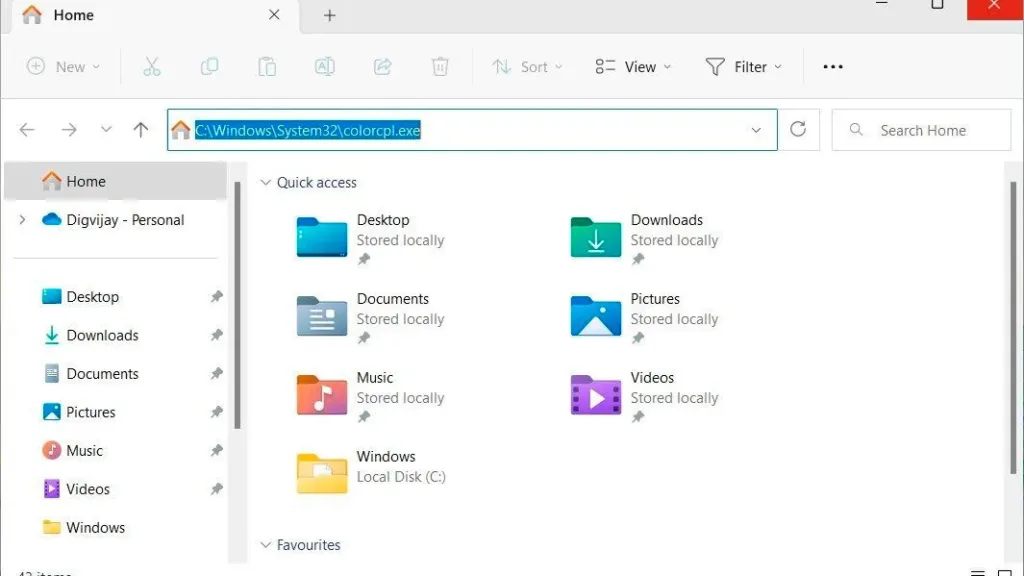Go back with the left arrow
The image size is (1024, 576).
(x=27, y=130)
